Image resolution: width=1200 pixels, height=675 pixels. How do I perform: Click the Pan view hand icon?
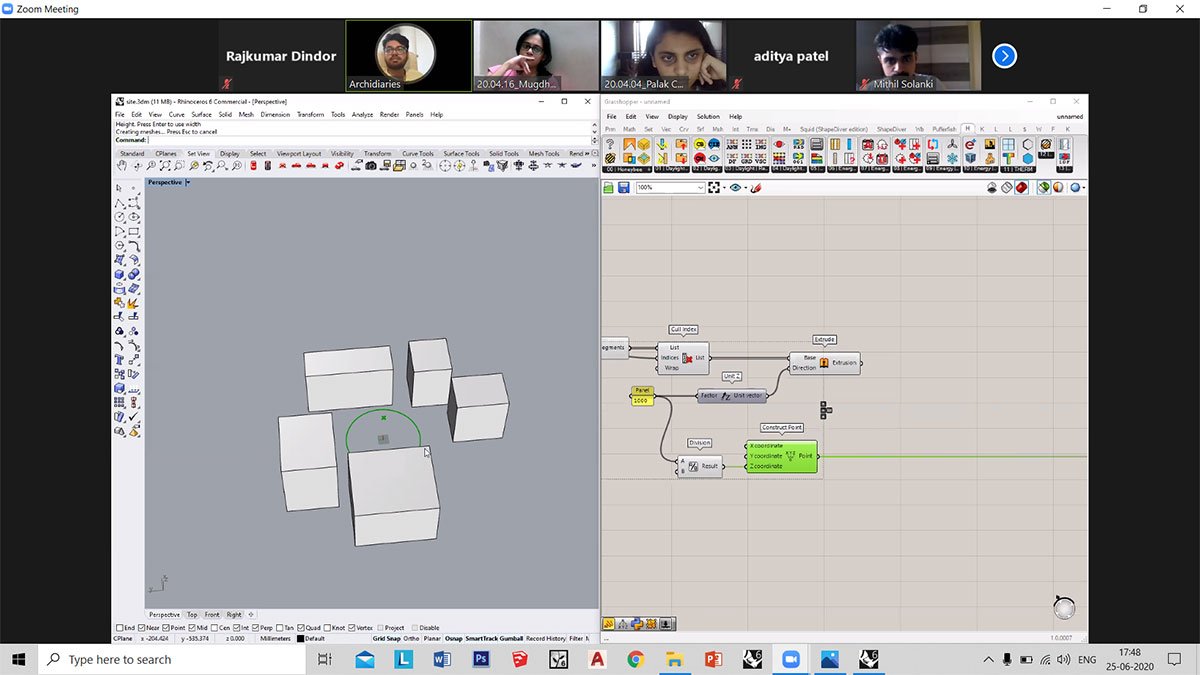pyautogui.click(x=122, y=166)
